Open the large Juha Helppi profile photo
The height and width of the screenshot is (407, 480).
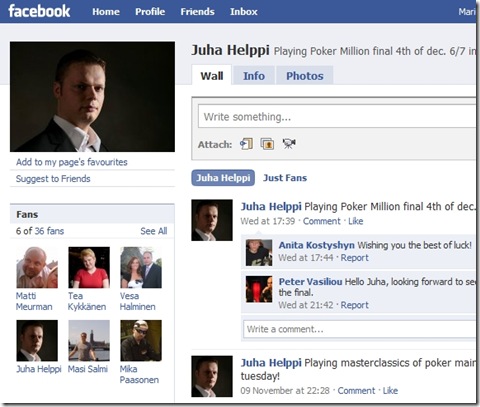[x=92, y=97]
